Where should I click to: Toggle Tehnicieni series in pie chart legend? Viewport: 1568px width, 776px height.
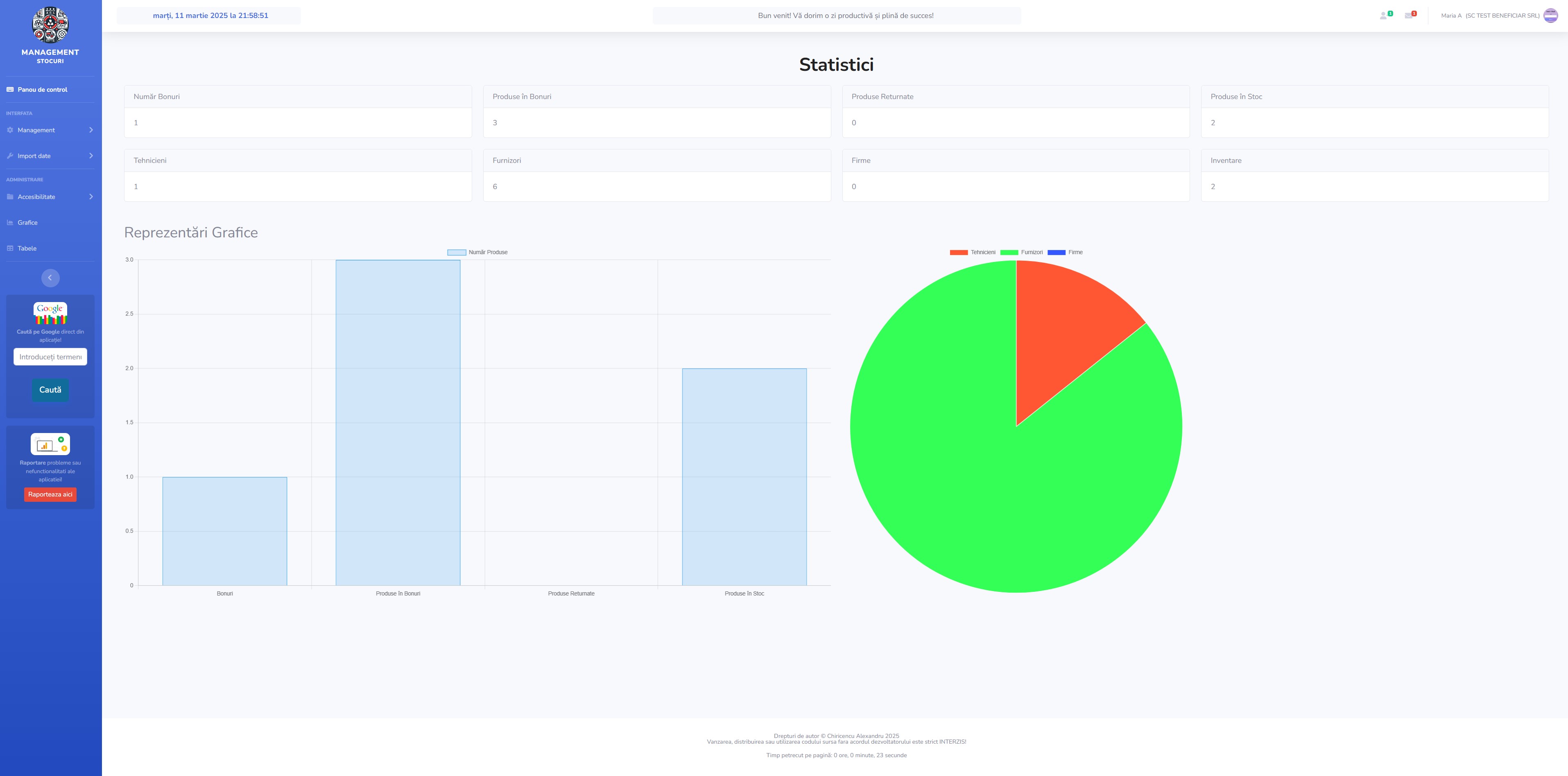click(x=973, y=253)
